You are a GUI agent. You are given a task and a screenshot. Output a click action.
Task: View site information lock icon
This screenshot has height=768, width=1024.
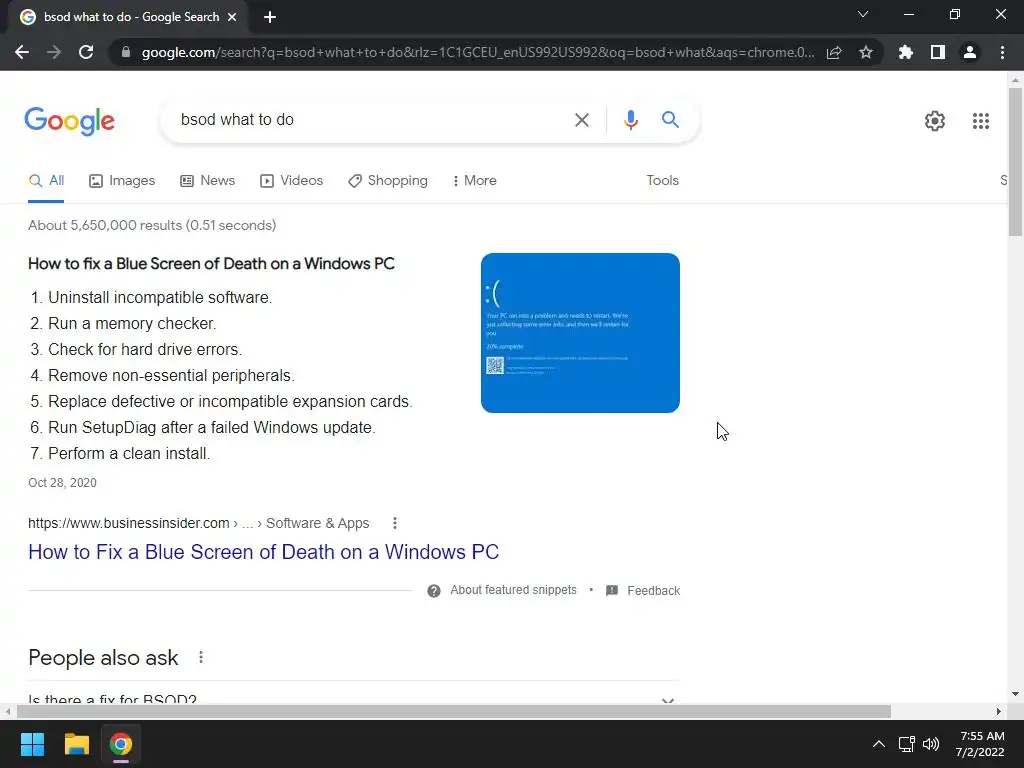pos(126,52)
